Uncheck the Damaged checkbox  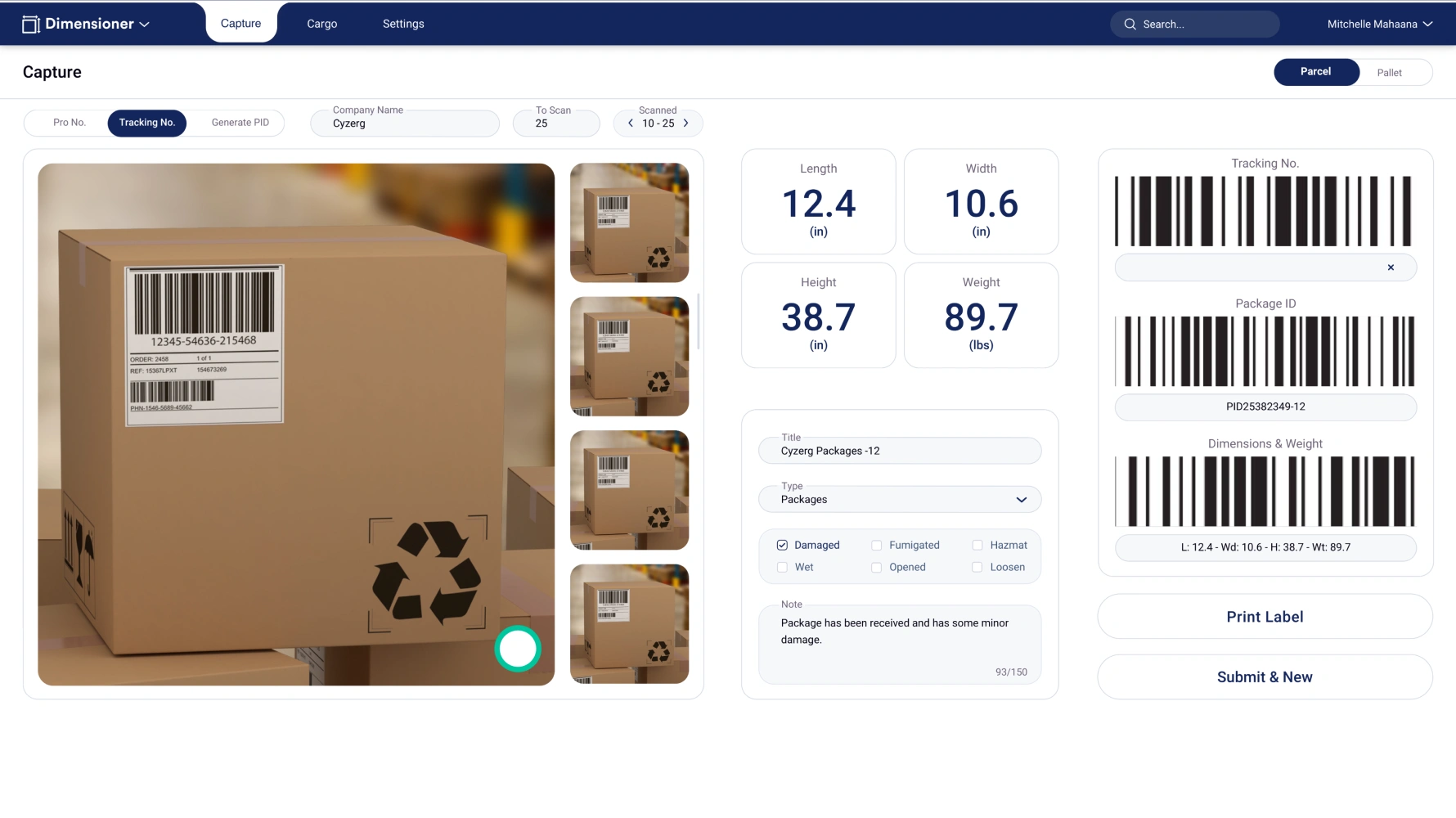[782, 546]
